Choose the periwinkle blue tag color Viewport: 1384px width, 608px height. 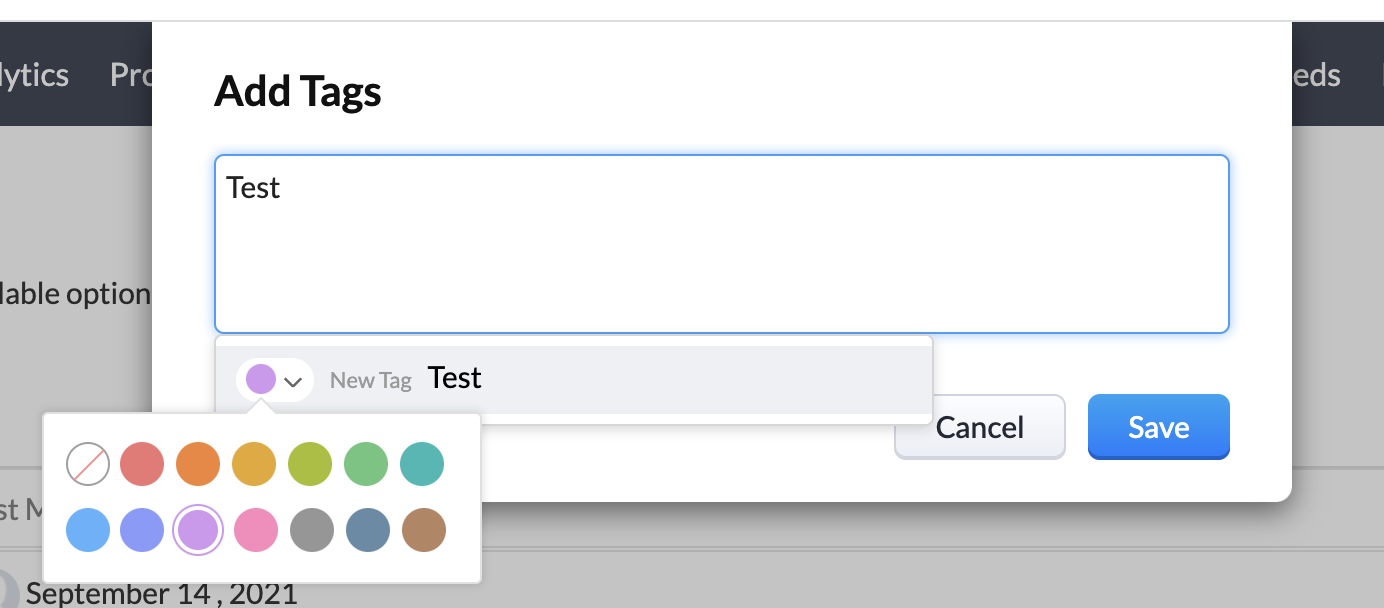(142, 530)
